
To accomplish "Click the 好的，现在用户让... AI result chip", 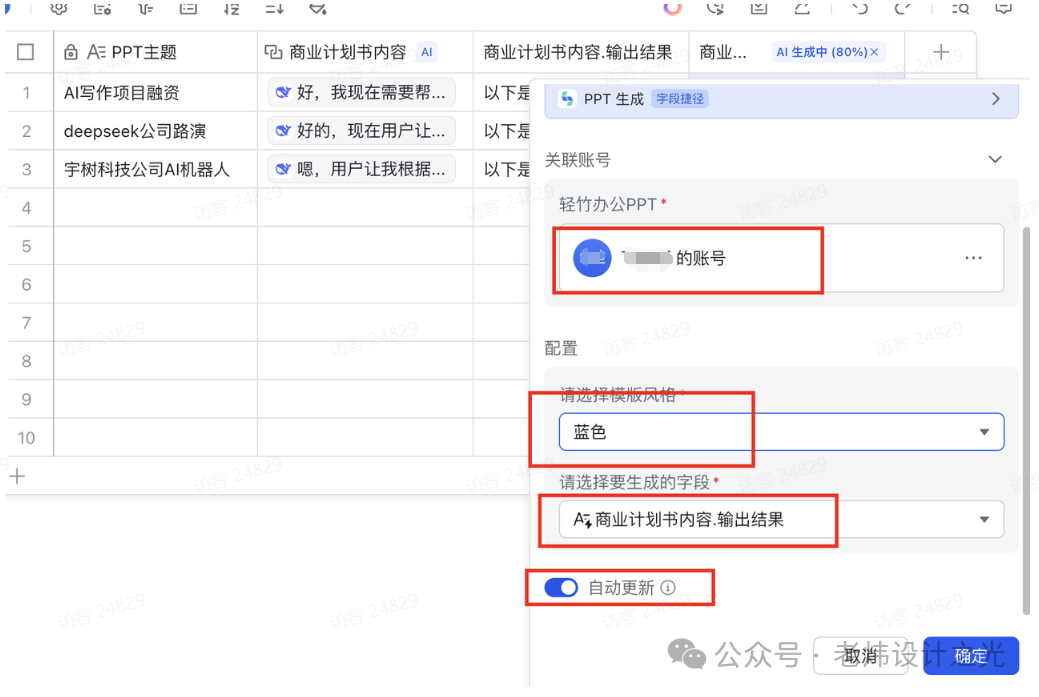I will coord(362,131).
